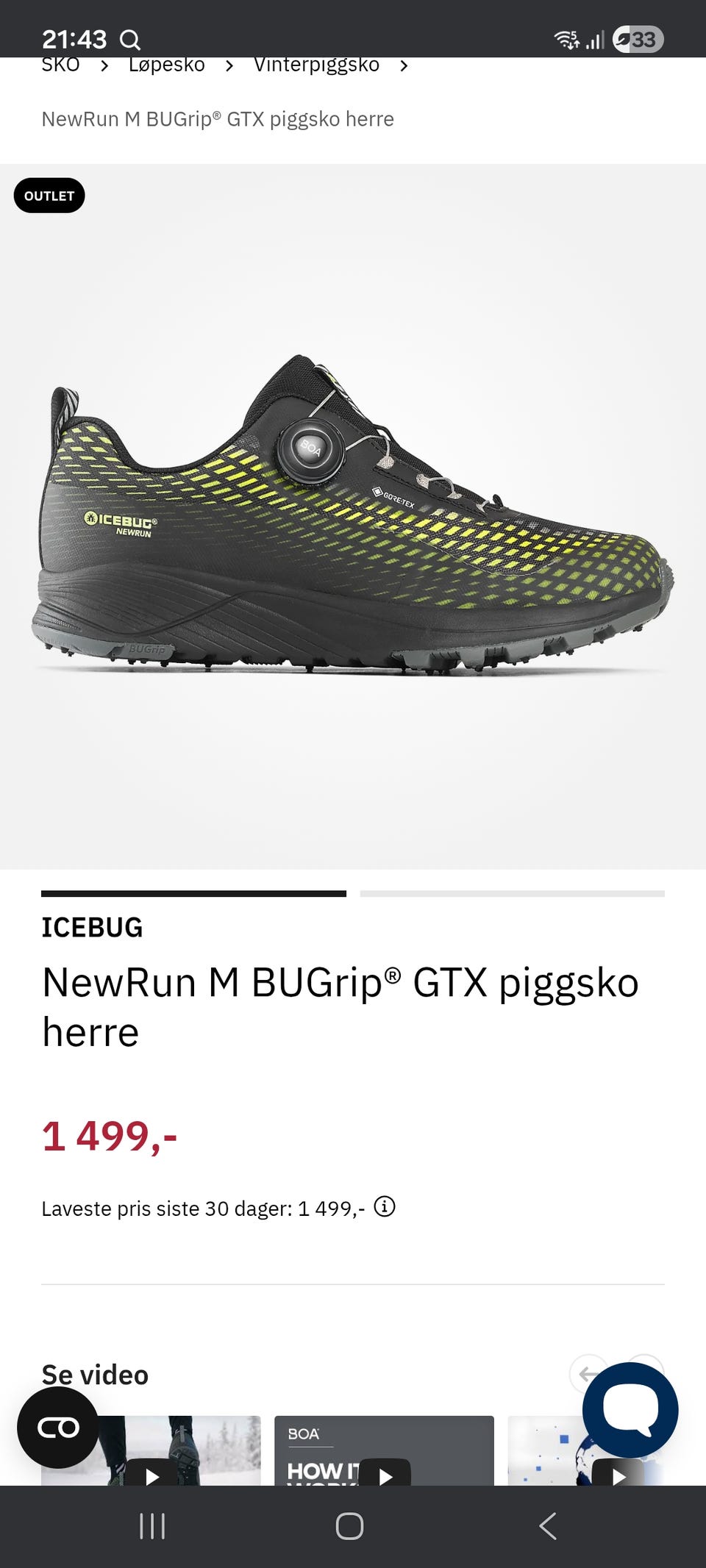Image resolution: width=706 pixels, height=1568 pixels.
Task: Tap the previous arrow in video carousel
Action: tap(587, 1372)
